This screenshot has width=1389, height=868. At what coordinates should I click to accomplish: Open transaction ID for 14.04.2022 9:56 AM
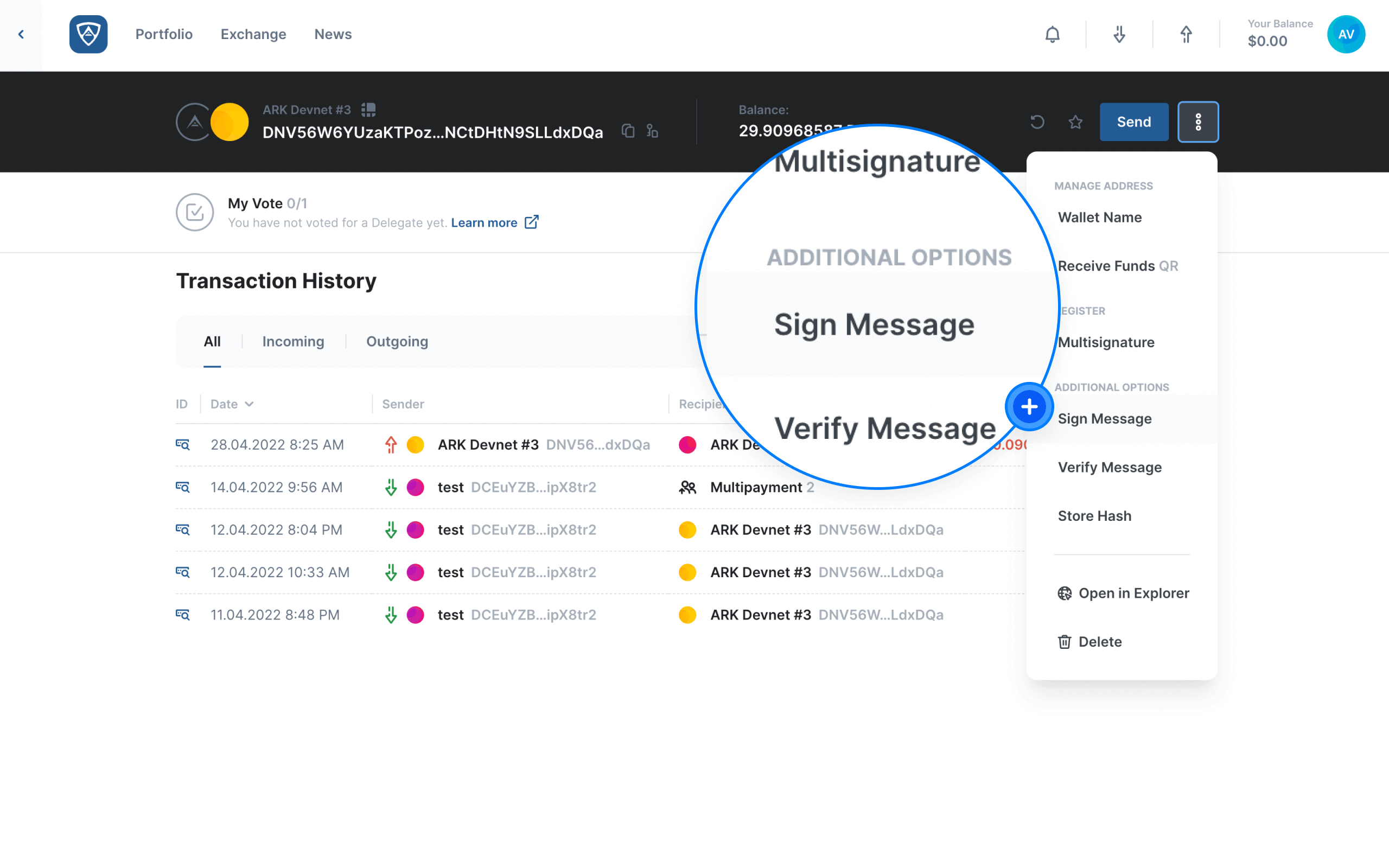pyautogui.click(x=182, y=487)
